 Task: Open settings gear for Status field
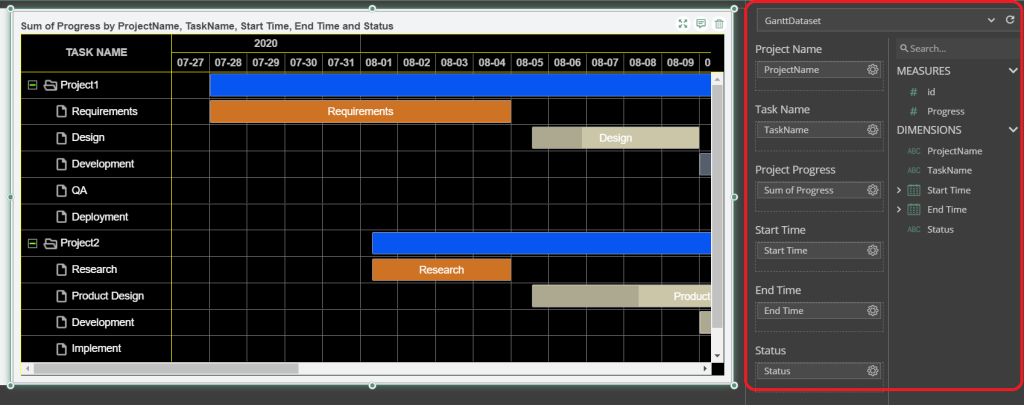pos(872,371)
